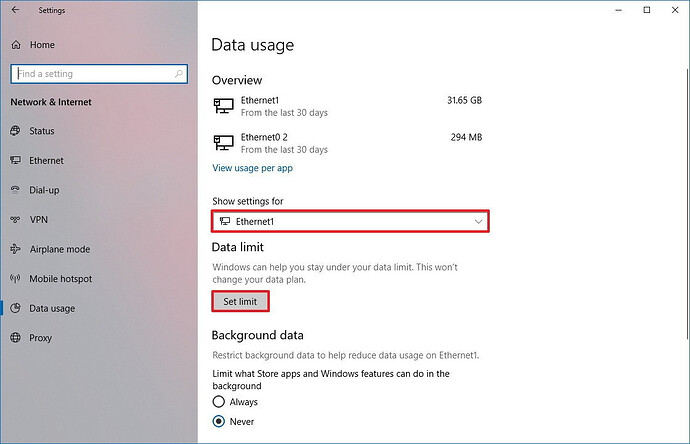Go to Proxy settings

40,338
